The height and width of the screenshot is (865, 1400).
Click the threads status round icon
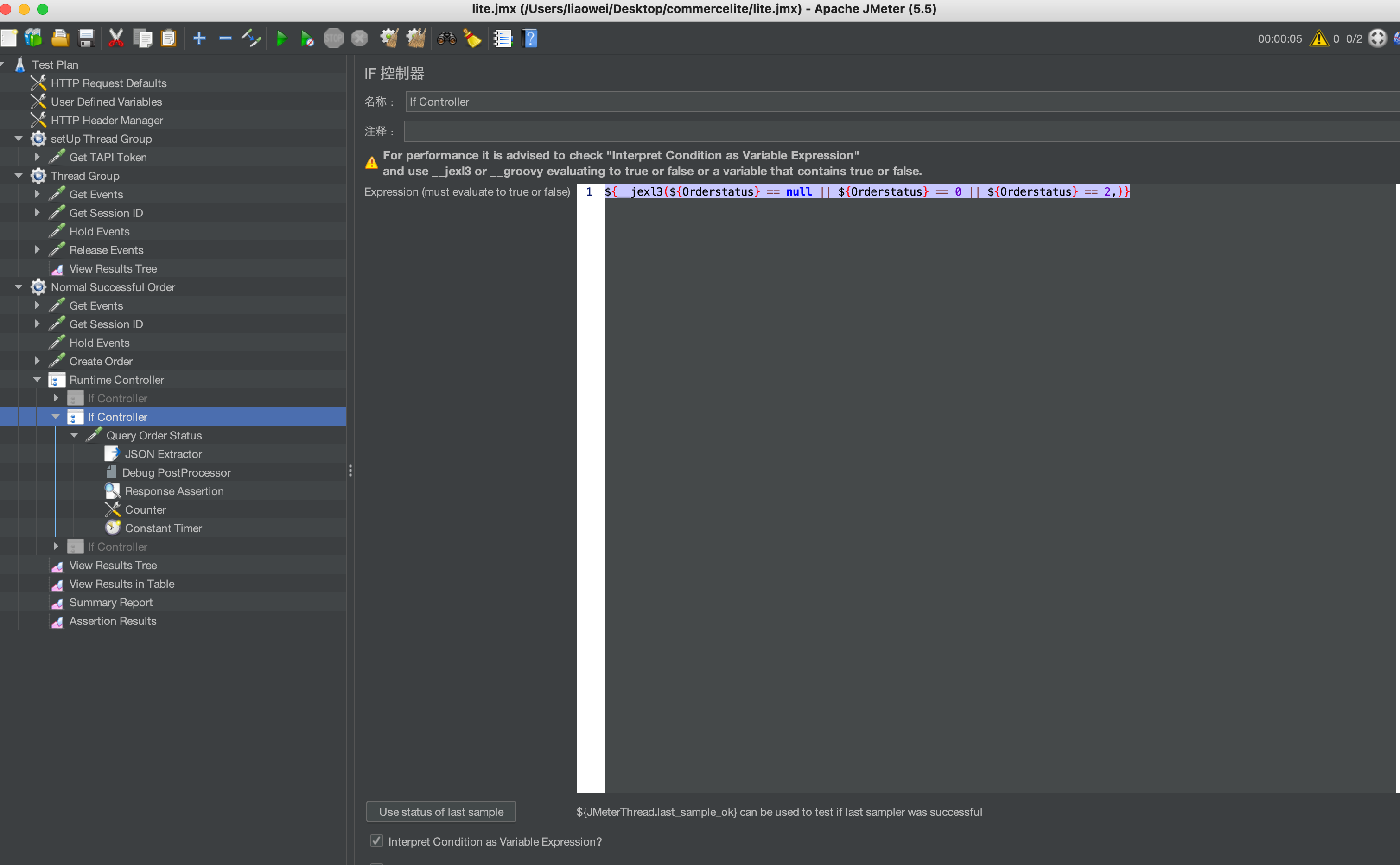pos(1378,38)
